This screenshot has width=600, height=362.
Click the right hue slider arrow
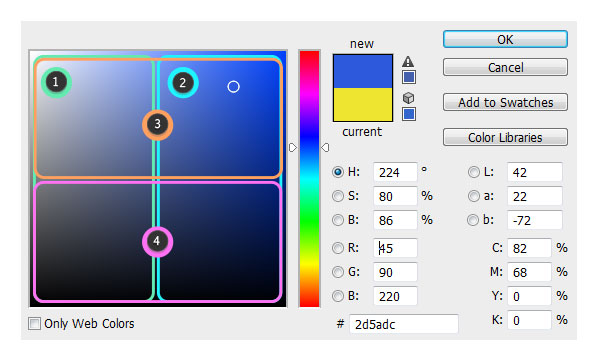coord(325,147)
